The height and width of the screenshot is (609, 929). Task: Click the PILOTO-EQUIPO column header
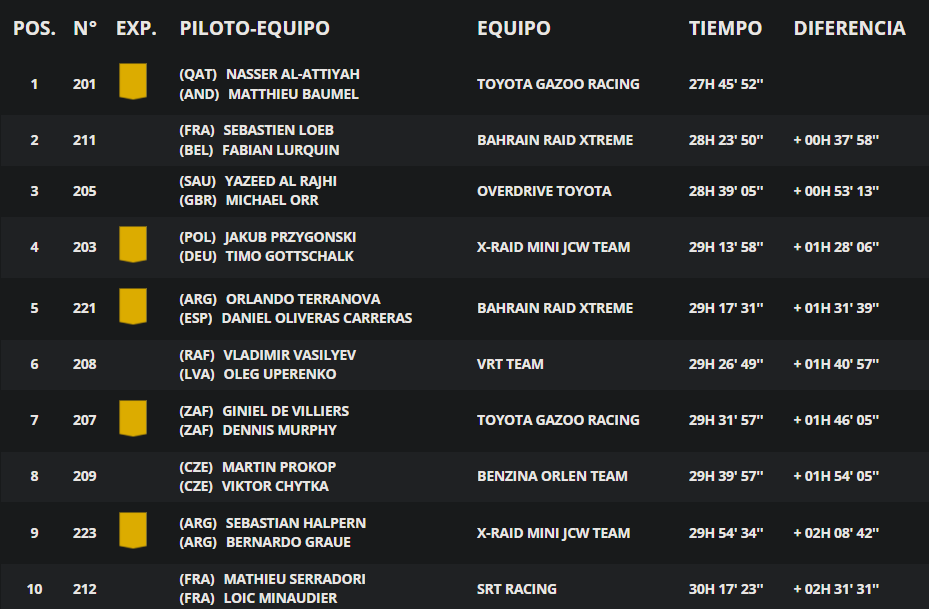[254, 28]
